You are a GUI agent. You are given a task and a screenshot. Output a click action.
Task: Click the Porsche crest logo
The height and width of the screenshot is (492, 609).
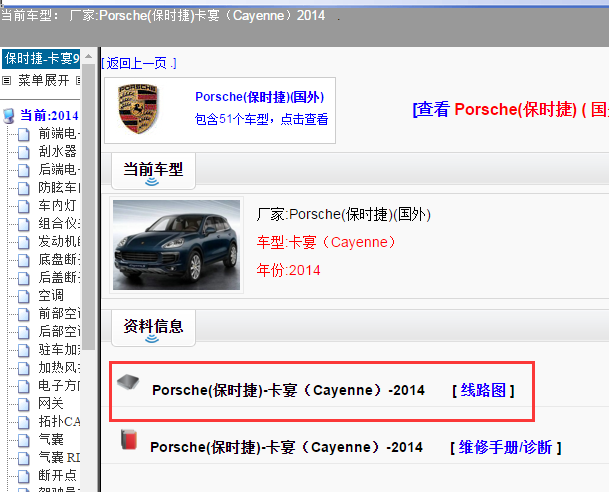(138, 109)
